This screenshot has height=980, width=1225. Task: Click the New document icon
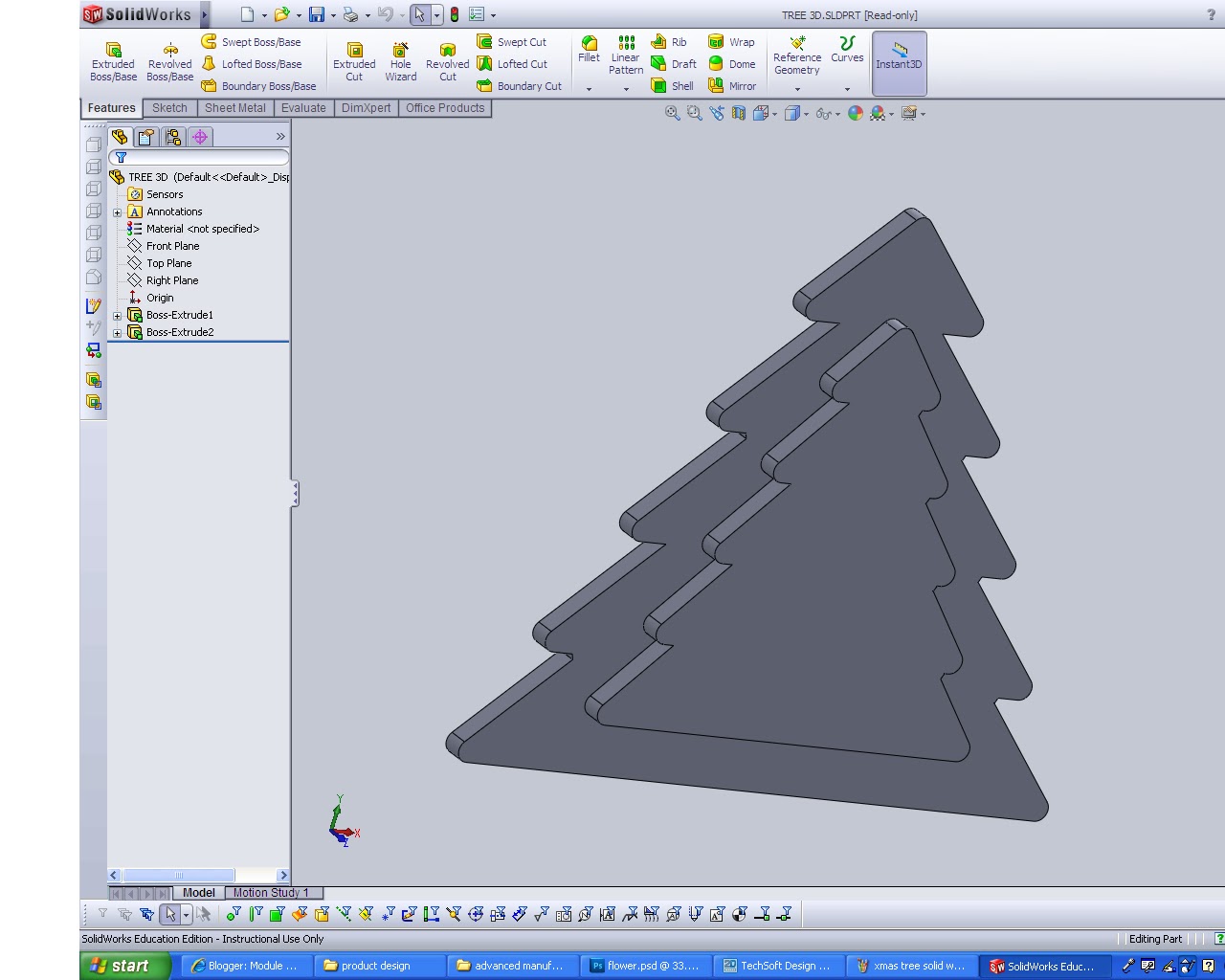coord(247,14)
